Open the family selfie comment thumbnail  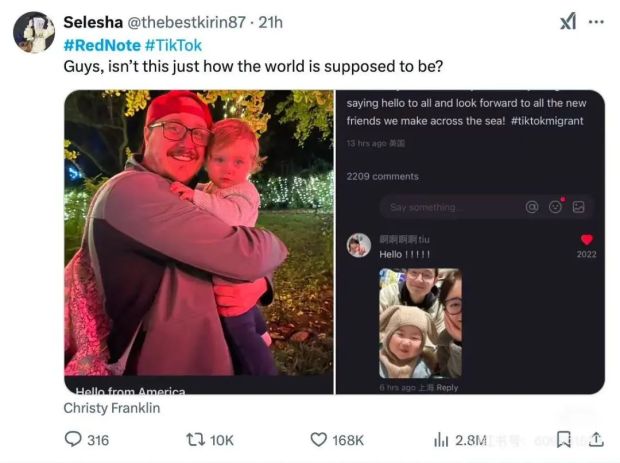tap(420, 322)
